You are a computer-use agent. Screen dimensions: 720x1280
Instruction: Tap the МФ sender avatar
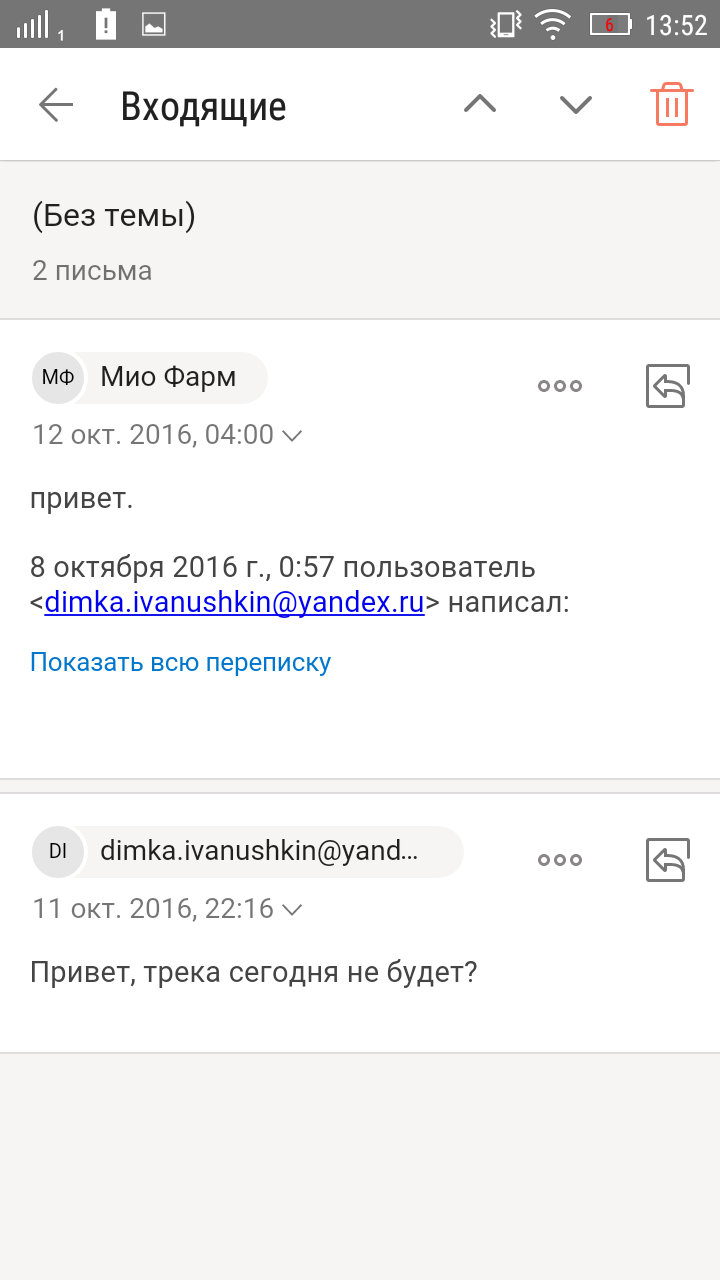click(x=57, y=378)
